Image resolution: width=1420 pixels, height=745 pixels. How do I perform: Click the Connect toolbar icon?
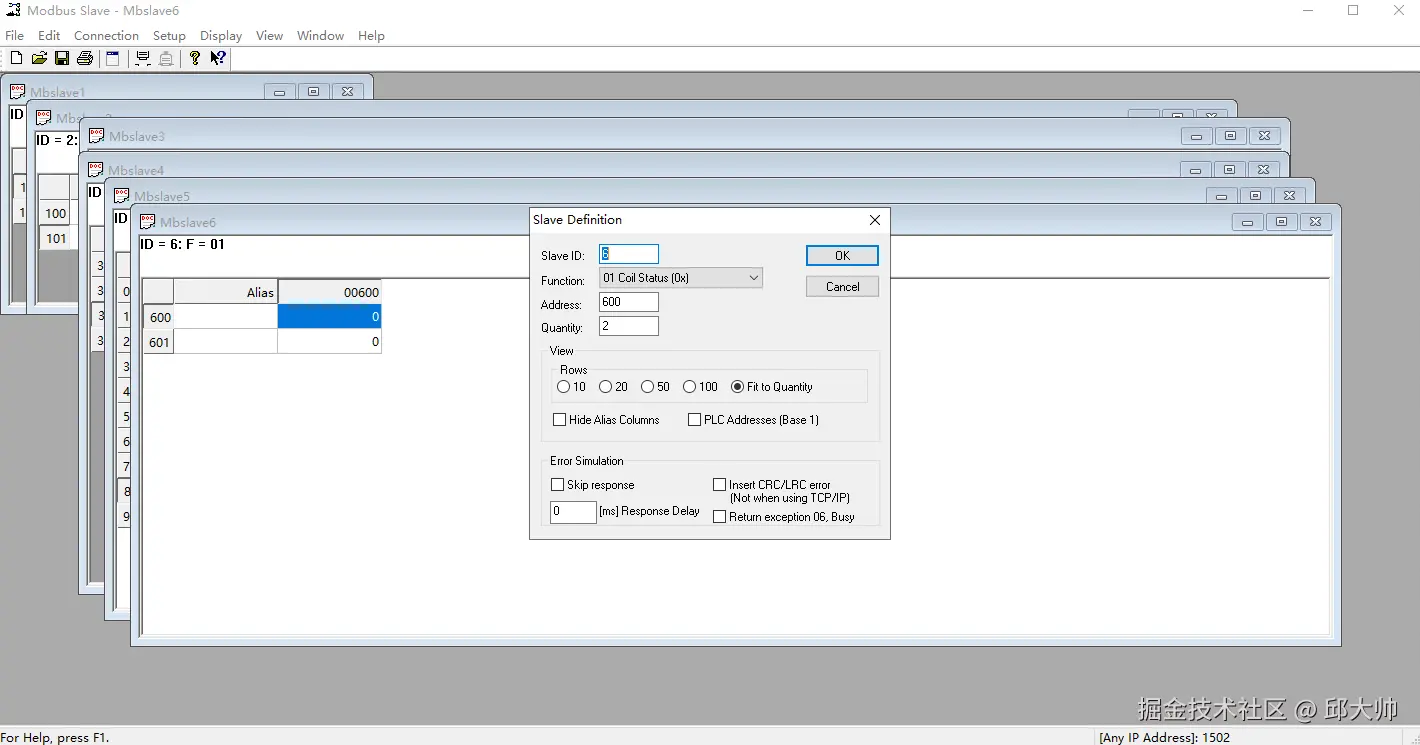(143, 58)
